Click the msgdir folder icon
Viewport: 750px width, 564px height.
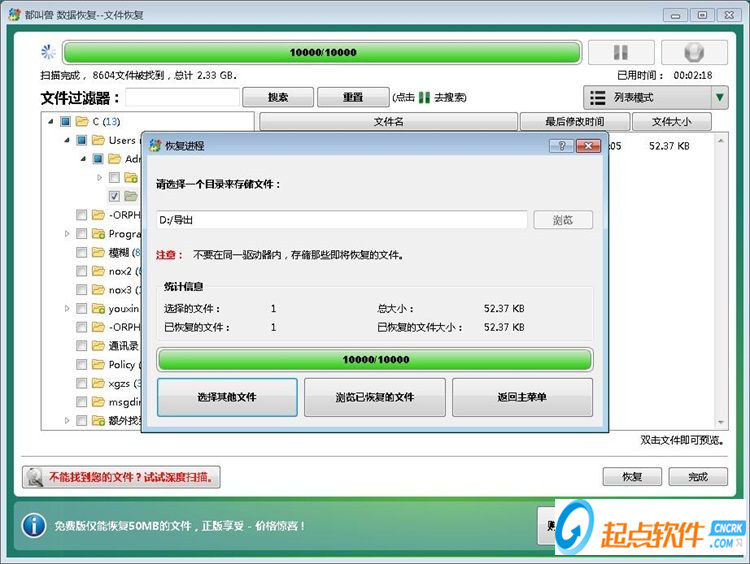pyautogui.click(x=98, y=402)
